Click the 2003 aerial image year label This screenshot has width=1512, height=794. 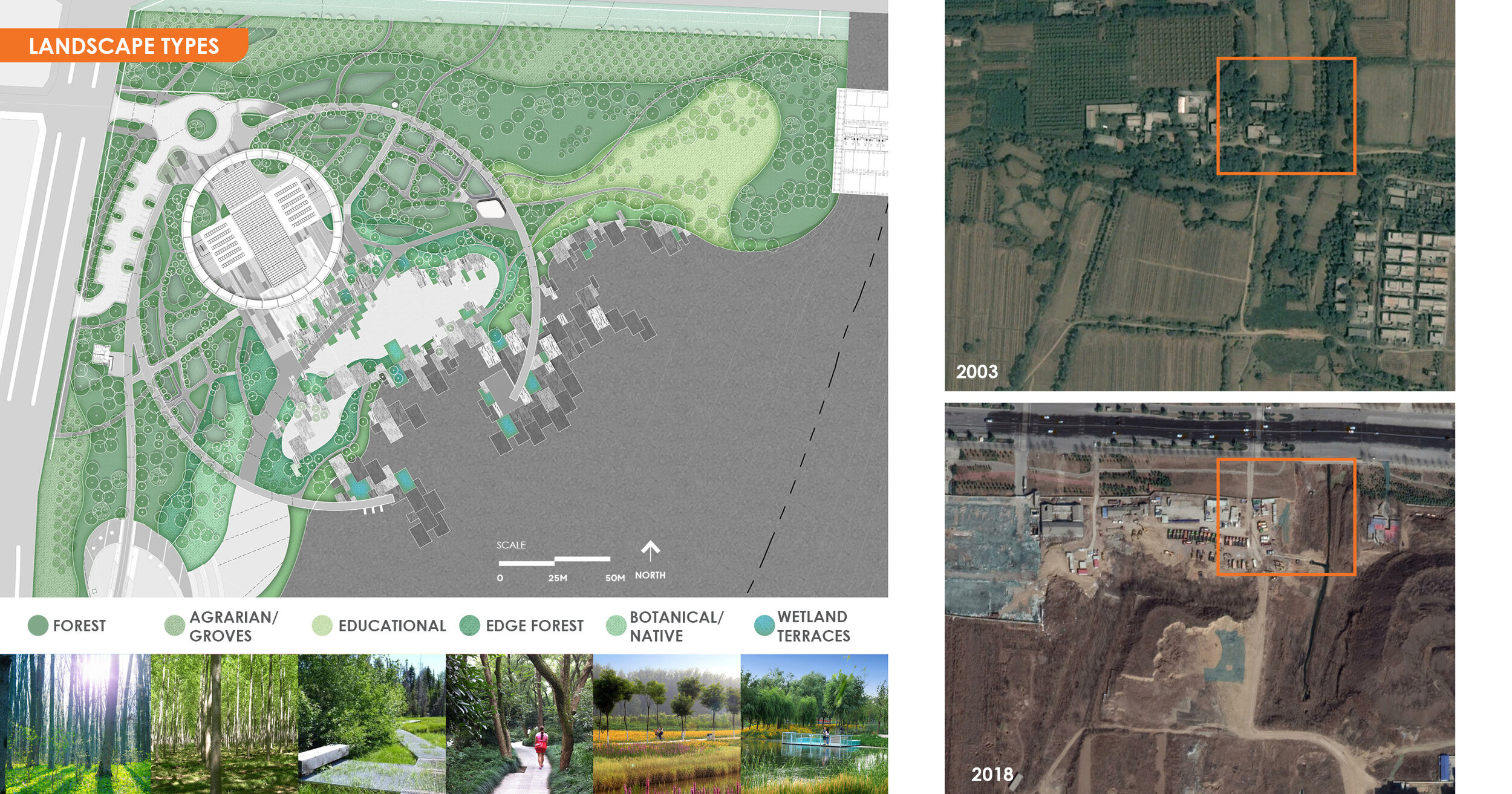click(x=977, y=371)
